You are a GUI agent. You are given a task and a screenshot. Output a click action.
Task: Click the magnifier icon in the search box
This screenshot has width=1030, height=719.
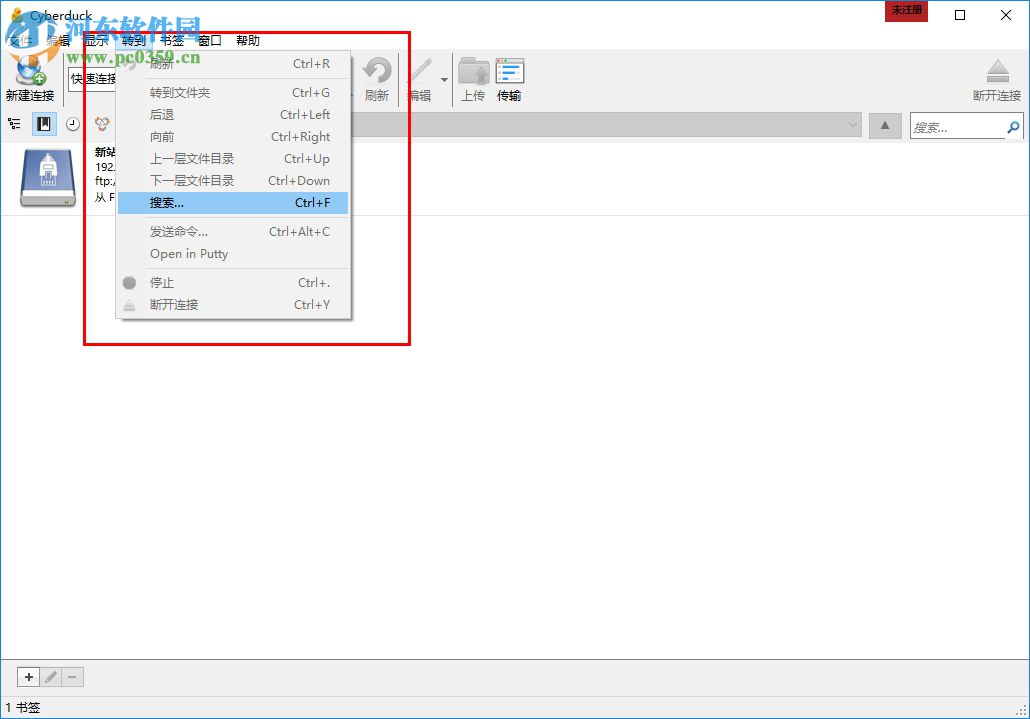1014,127
